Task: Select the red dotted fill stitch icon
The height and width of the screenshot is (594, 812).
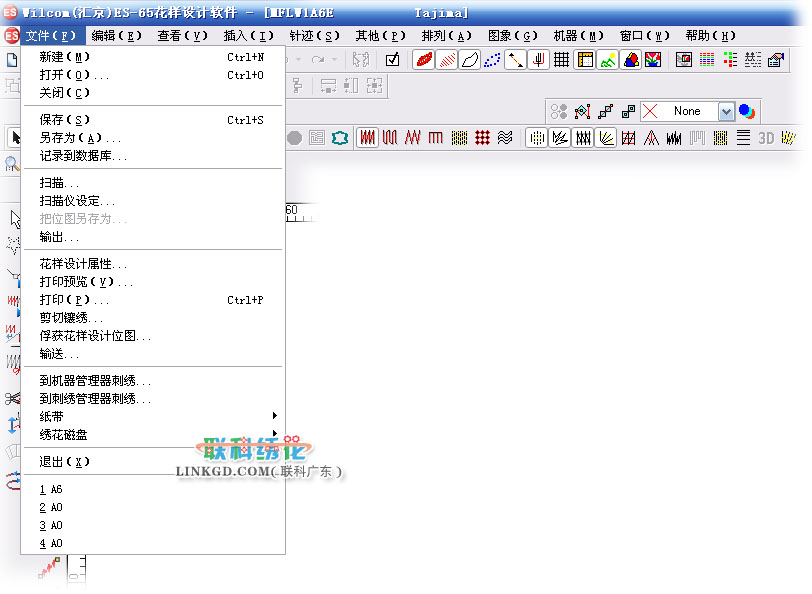Action: click(x=483, y=138)
